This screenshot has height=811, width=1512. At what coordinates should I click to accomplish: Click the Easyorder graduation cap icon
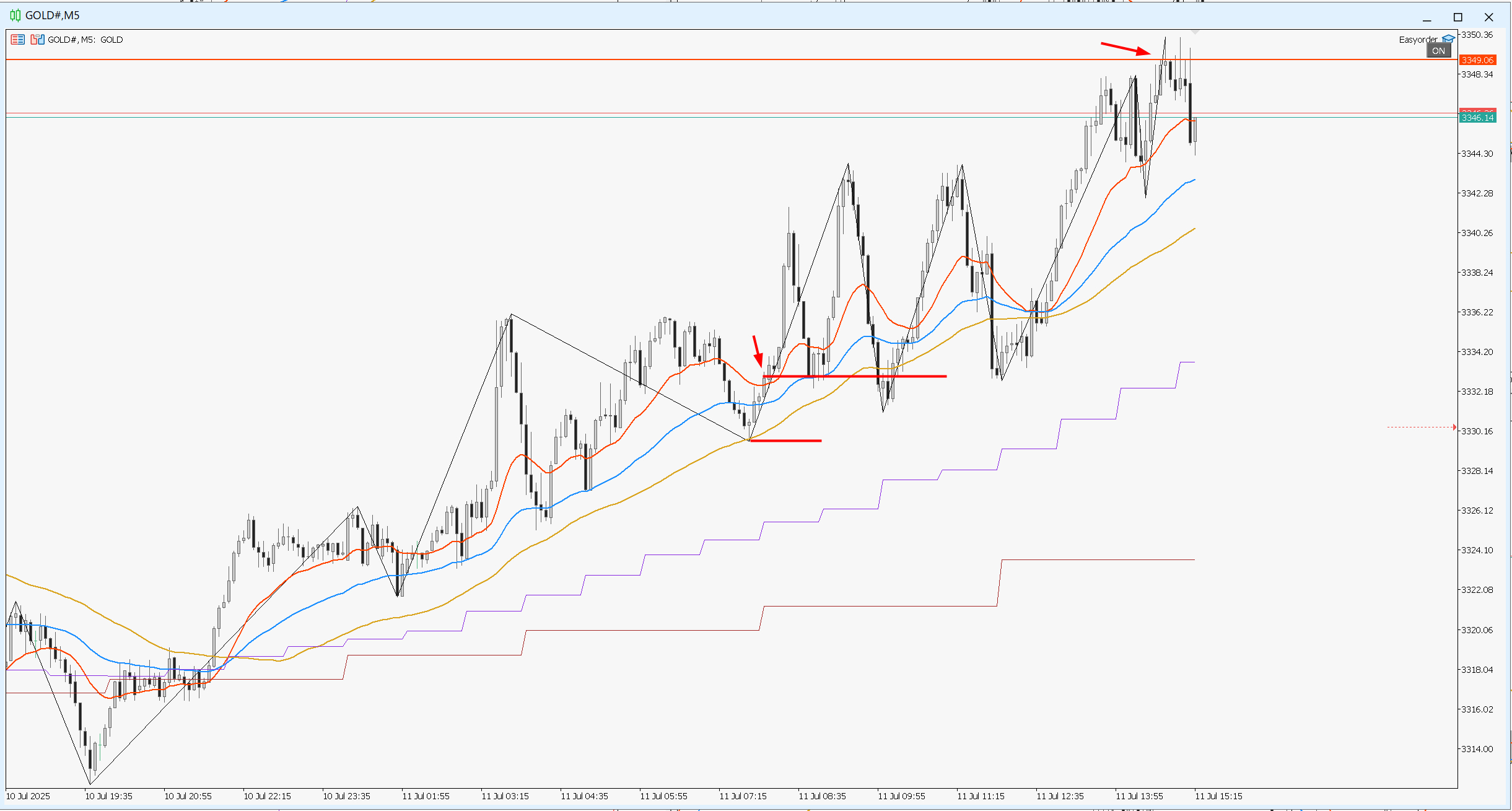(1448, 39)
